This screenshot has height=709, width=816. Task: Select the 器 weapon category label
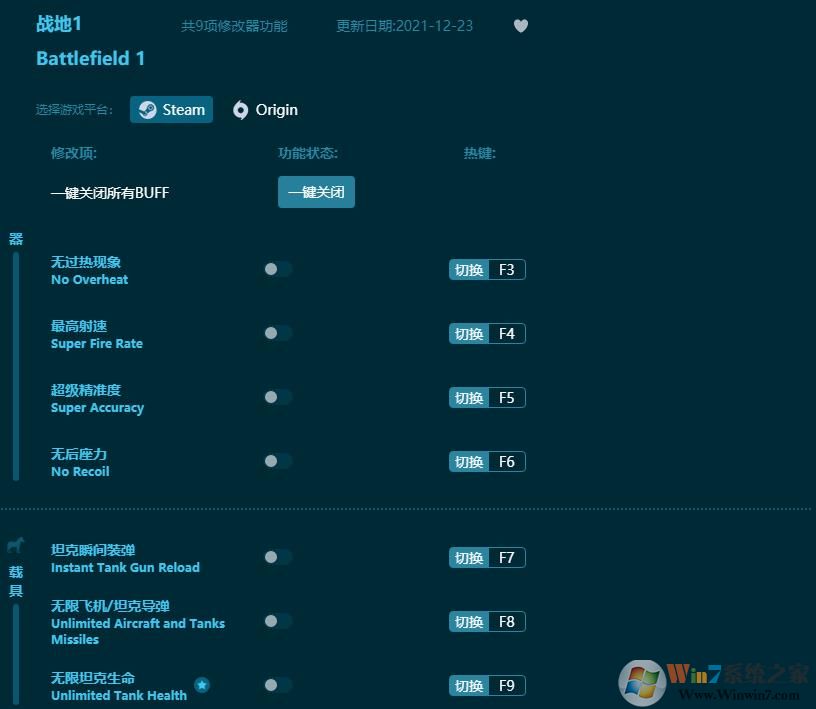(16, 239)
